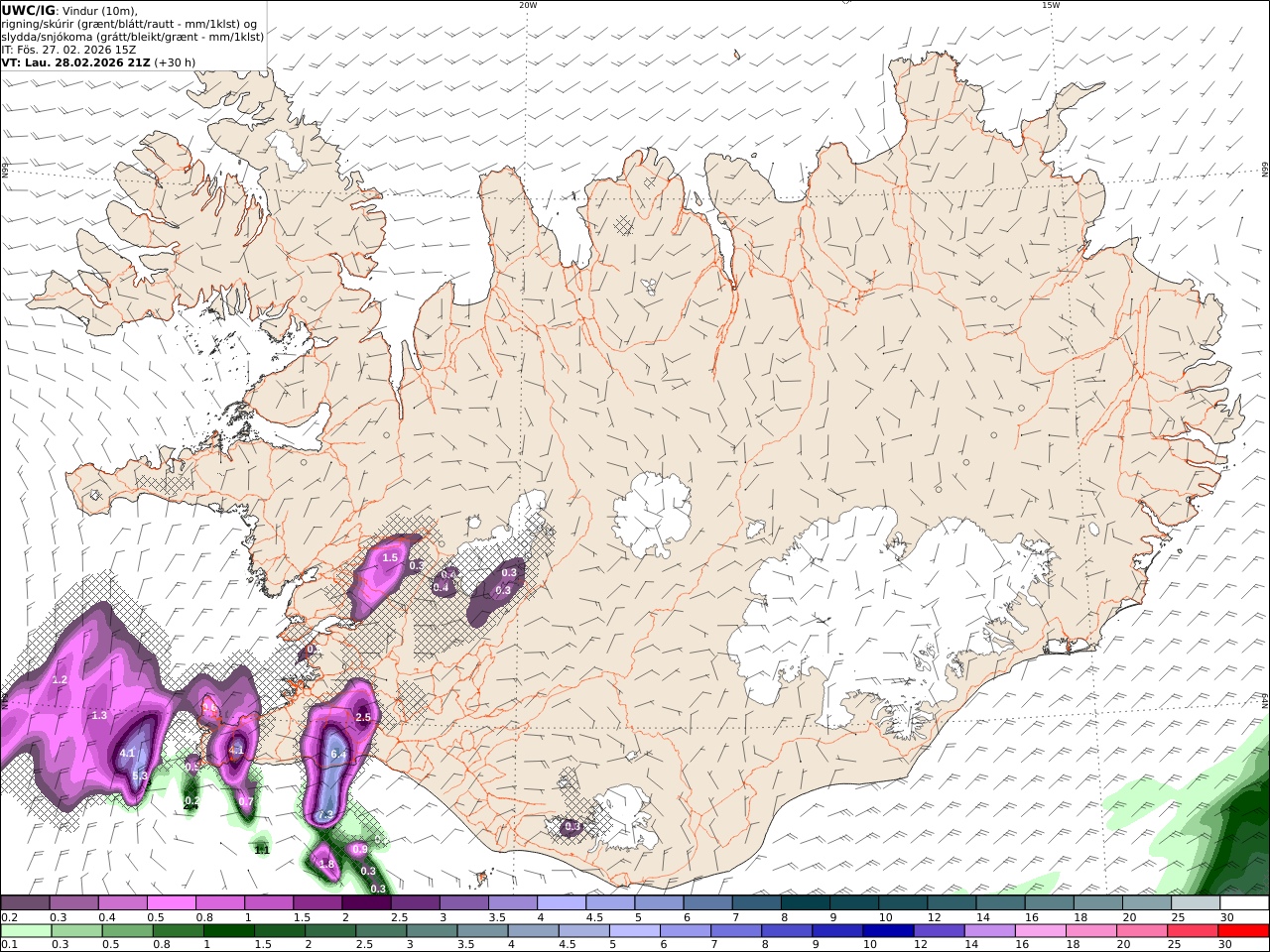This screenshot has width=1270, height=952.
Task: Pick upper legend swatch starting at 0.2
Action: click(25, 903)
